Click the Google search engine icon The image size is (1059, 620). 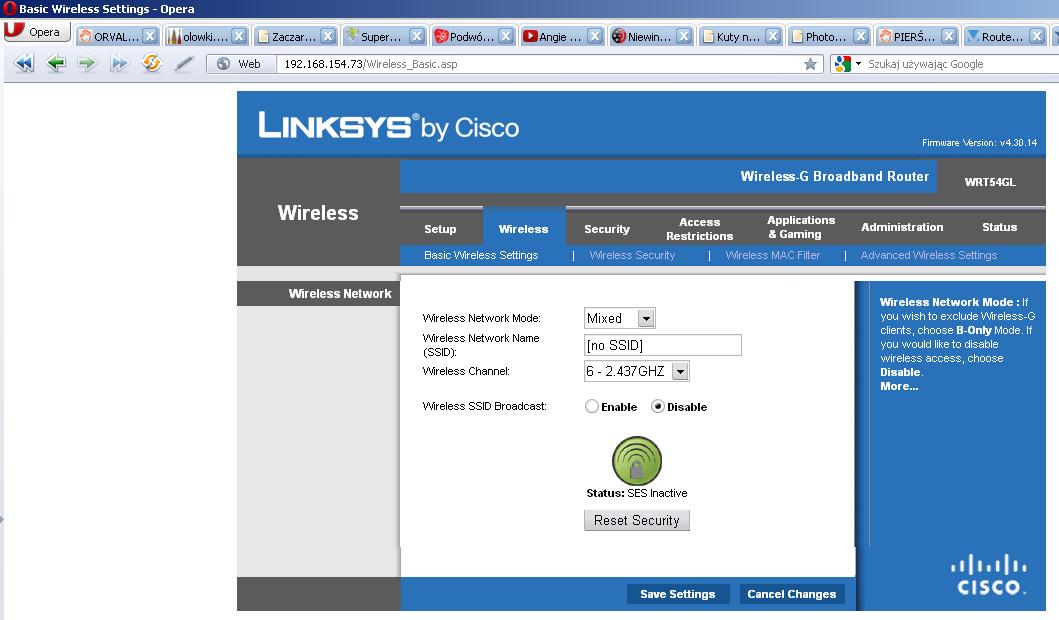842,64
